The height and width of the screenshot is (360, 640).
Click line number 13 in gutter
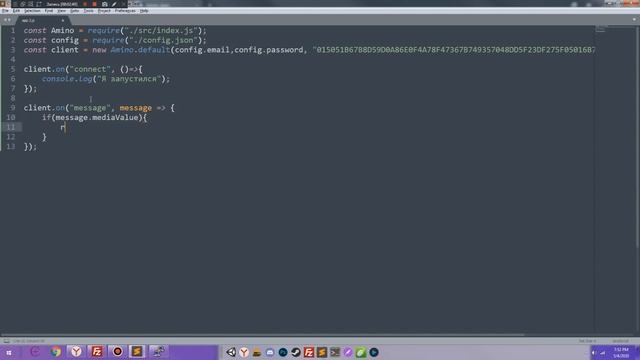(11, 147)
